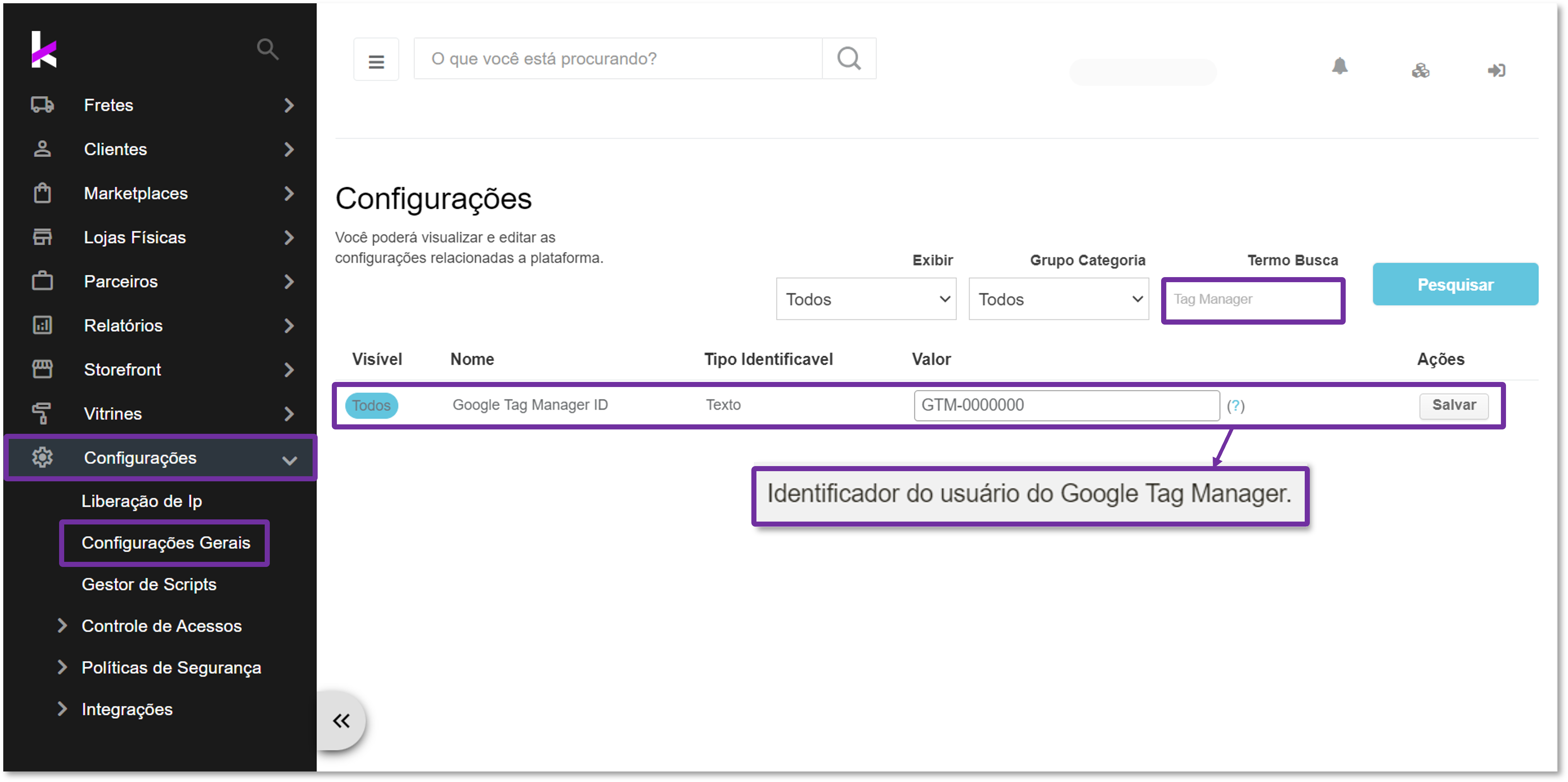Image resolution: width=1568 pixels, height=782 pixels.
Task: Select Storefront in the sidebar
Action: (x=122, y=369)
